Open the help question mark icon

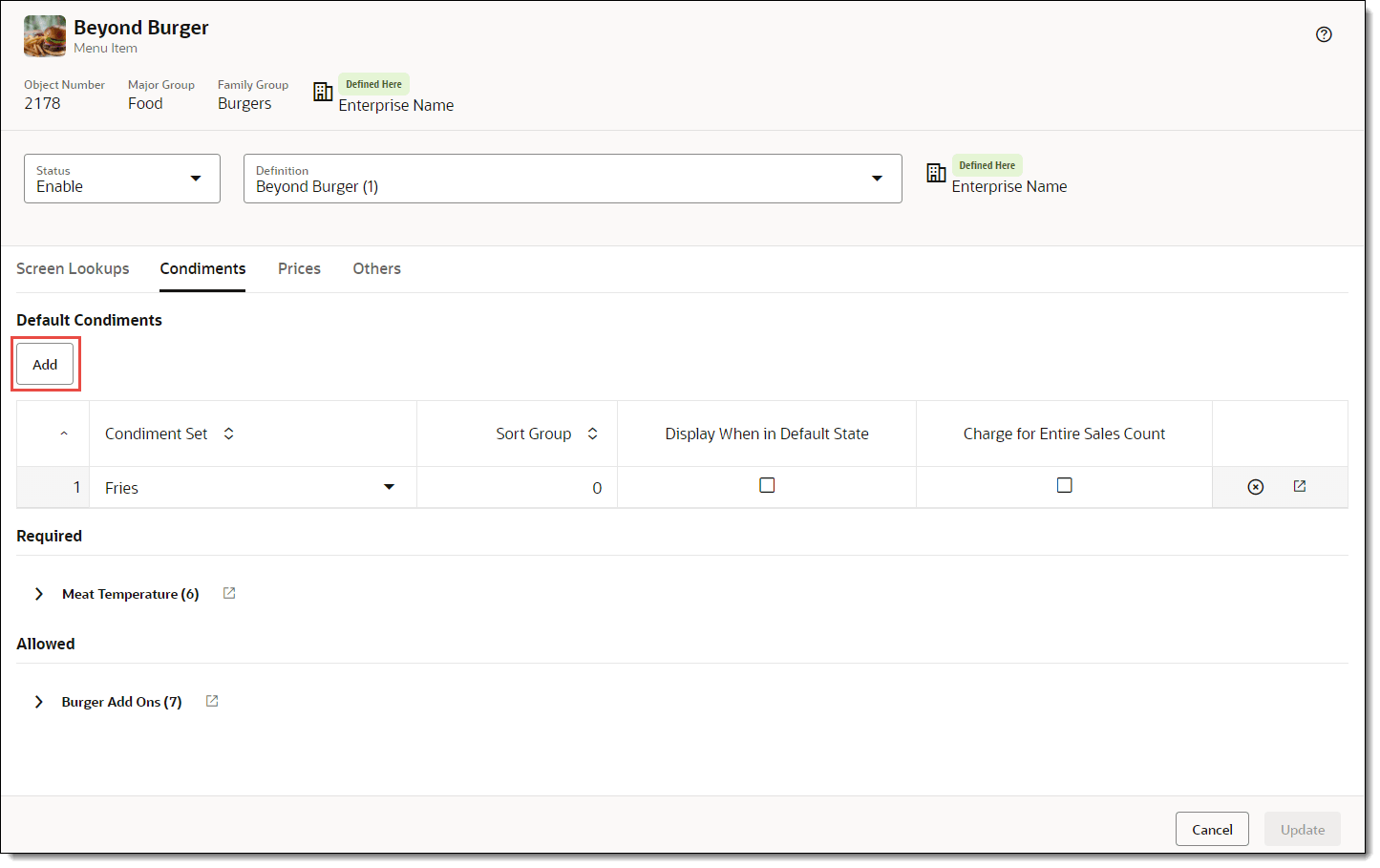coord(1324,34)
